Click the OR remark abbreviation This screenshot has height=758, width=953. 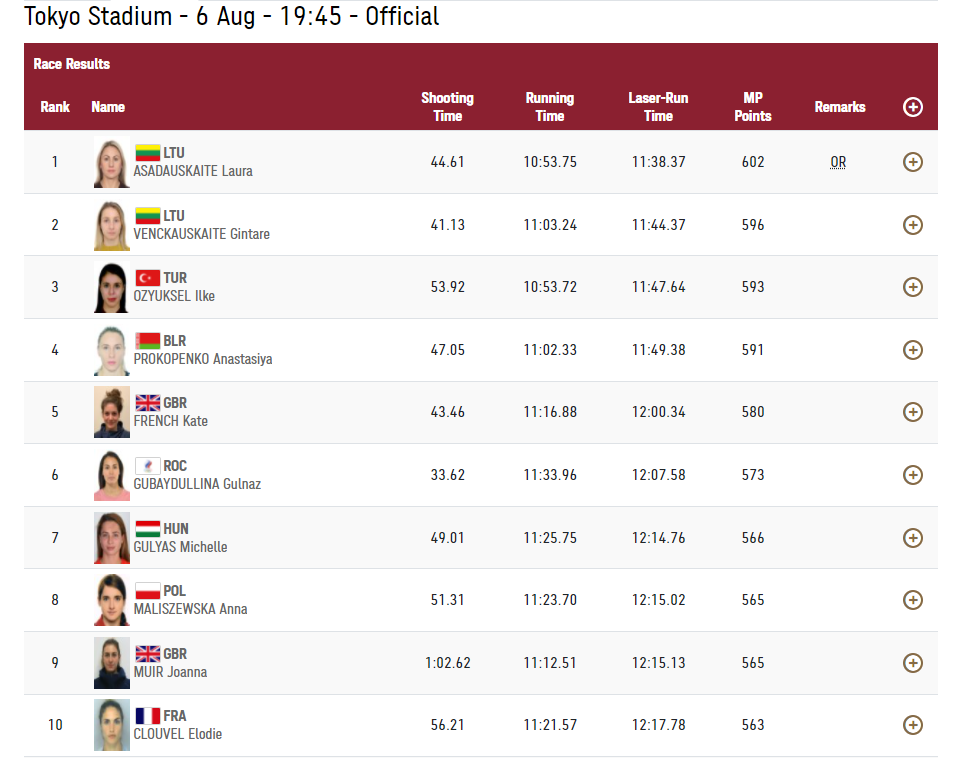pos(838,162)
